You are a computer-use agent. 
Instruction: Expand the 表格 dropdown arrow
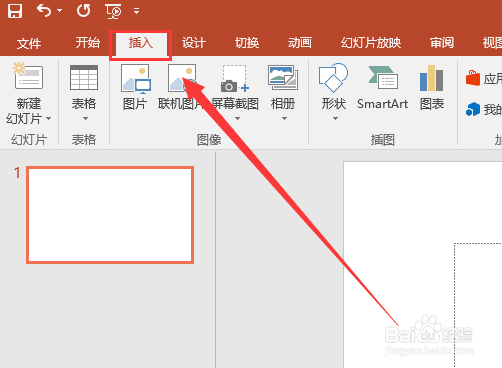tap(85, 118)
